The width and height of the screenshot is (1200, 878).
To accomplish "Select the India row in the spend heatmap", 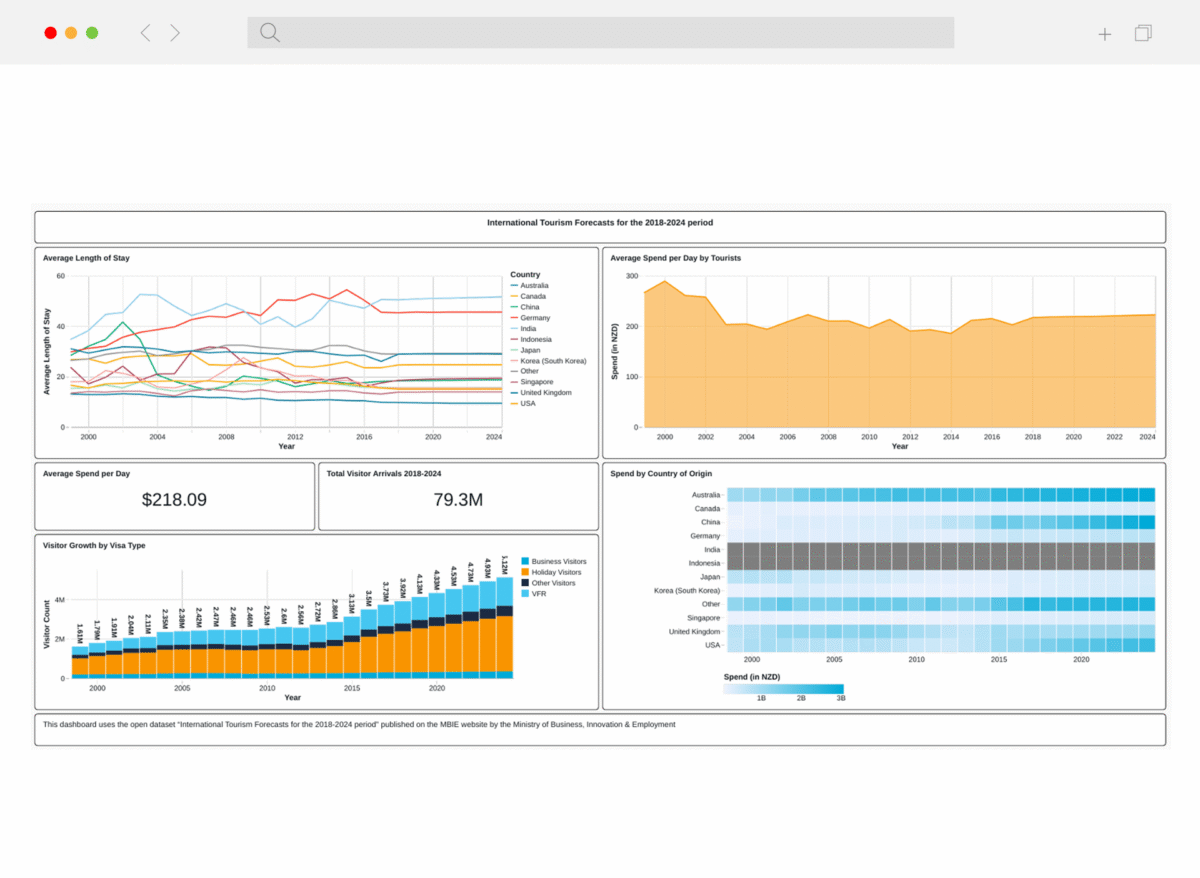I will 940,549.
